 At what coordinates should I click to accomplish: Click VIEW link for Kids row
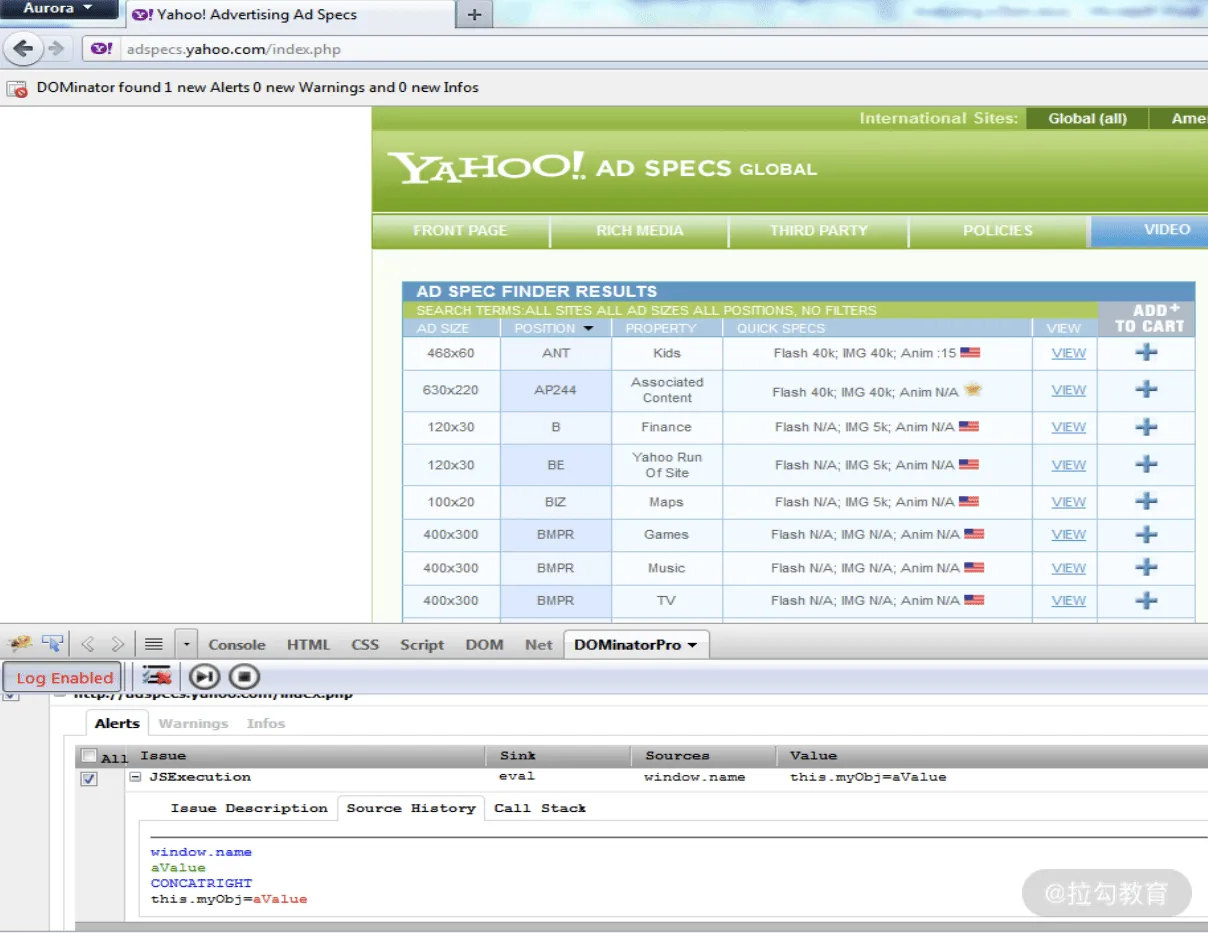[x=1068, y=353]
